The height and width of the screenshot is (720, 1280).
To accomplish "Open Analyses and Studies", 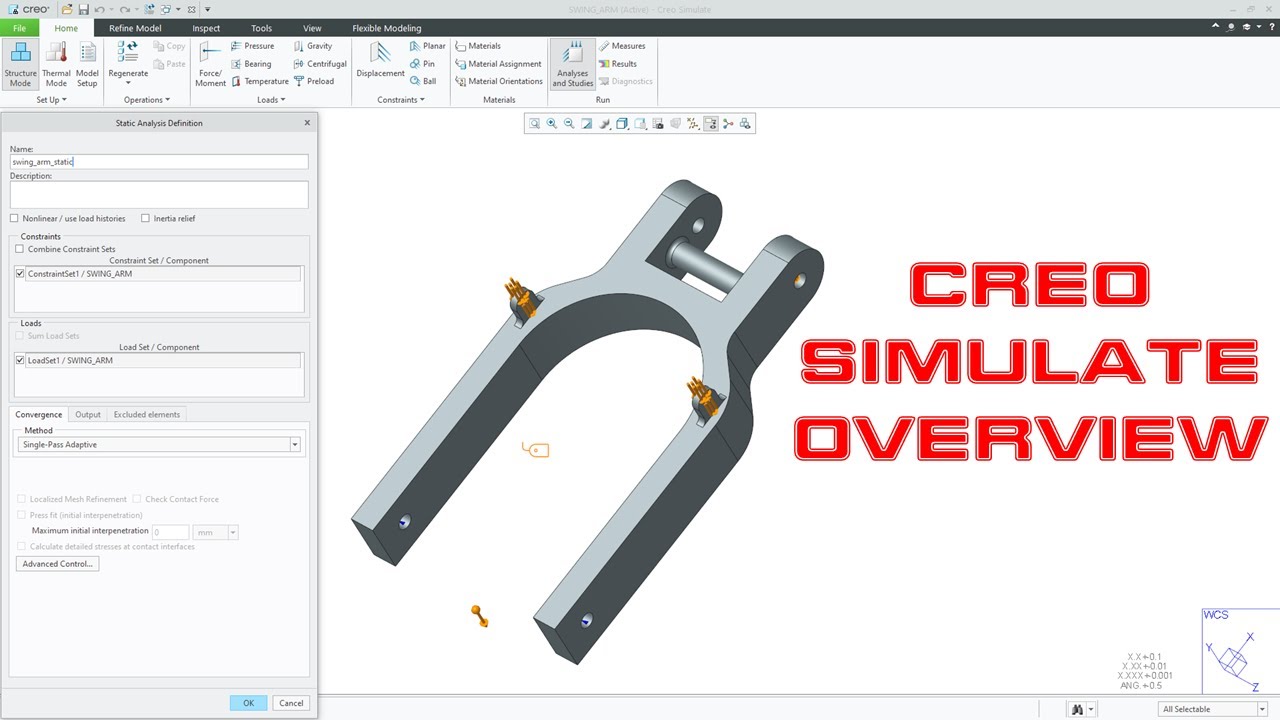I will 572,65.
